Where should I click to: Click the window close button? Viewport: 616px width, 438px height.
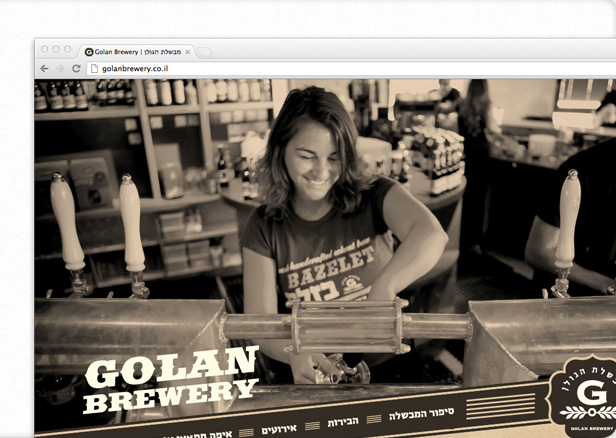44,49
